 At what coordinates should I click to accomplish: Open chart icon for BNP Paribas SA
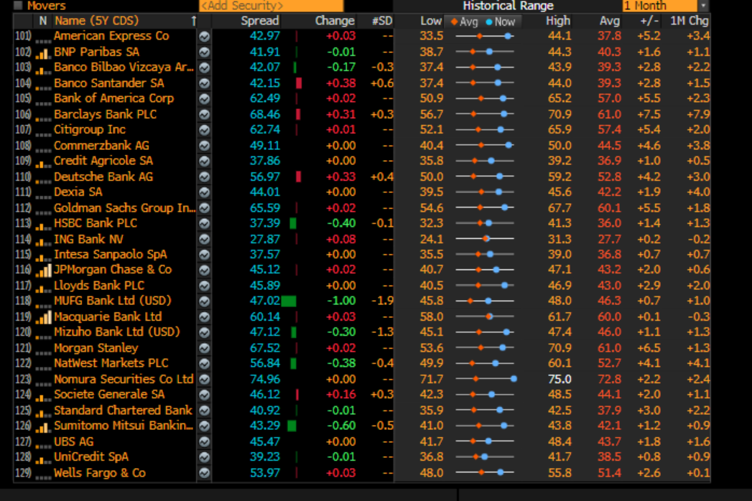tap(204, 52)
